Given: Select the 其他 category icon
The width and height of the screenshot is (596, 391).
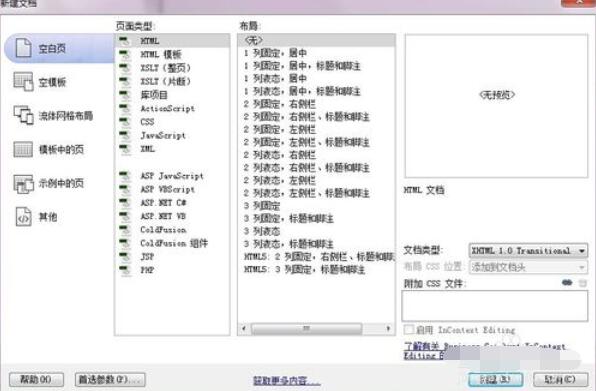Looking at the screenshot, I should [23, 217].
